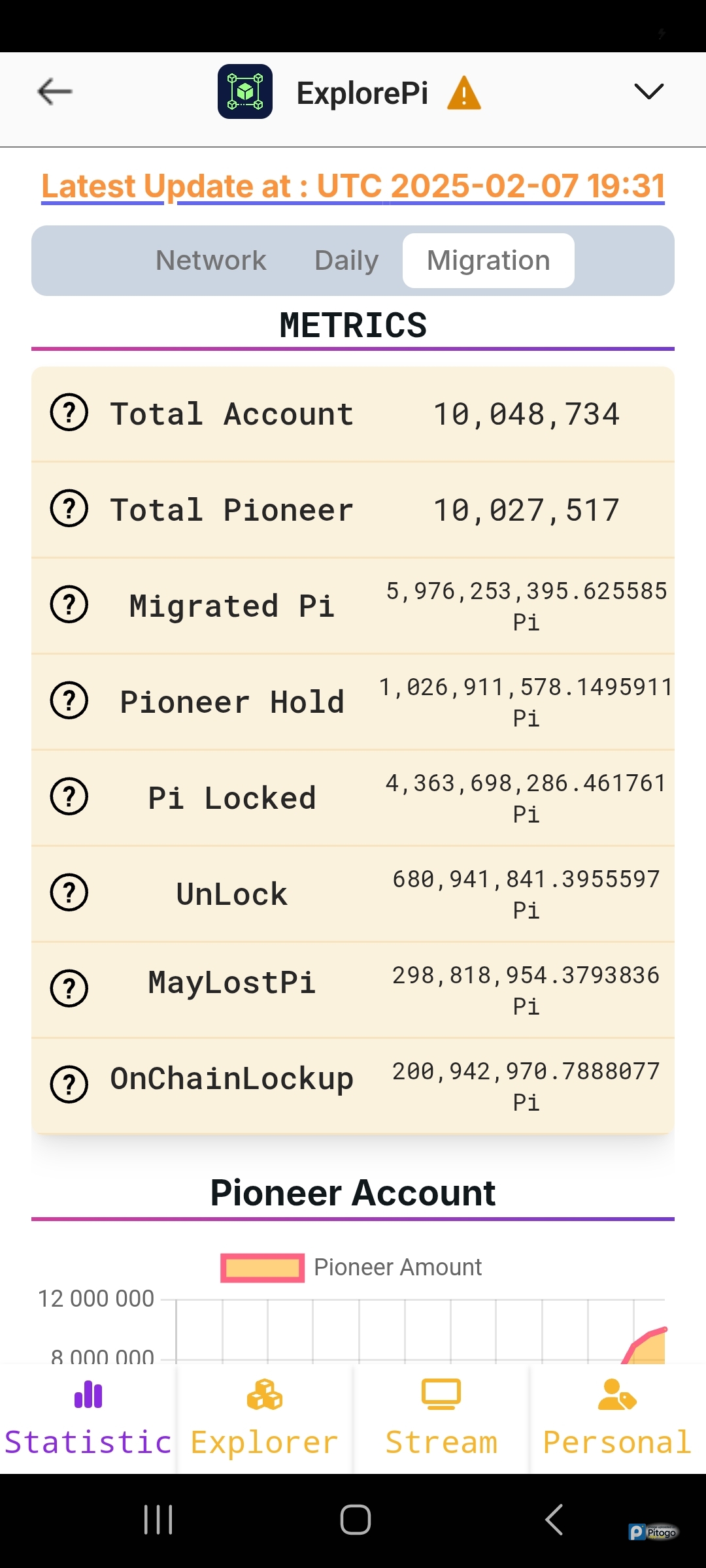
Task: Show help for Total Account
Action: point(69,413)
